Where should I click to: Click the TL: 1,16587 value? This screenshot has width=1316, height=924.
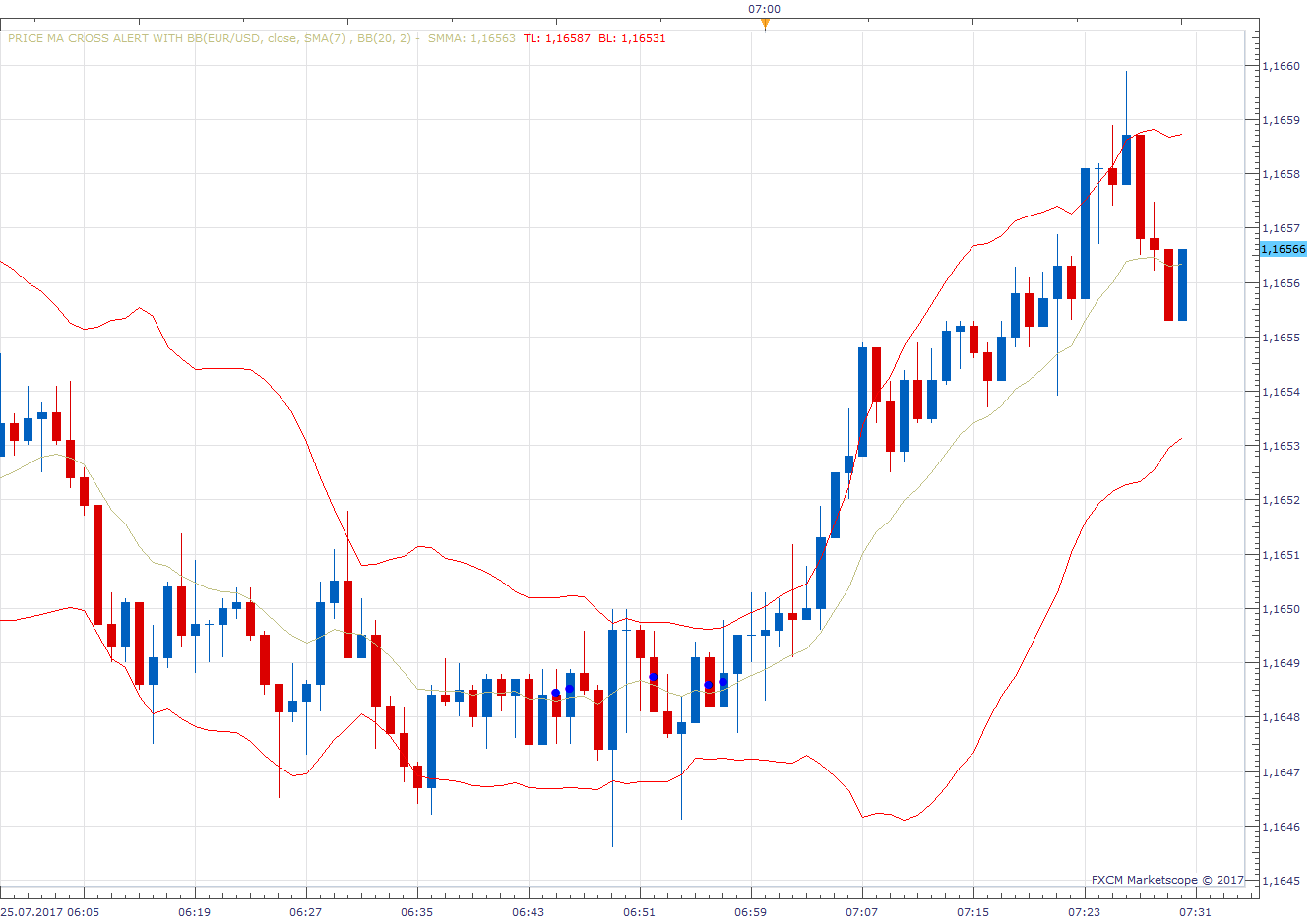[x=557, y=38]
